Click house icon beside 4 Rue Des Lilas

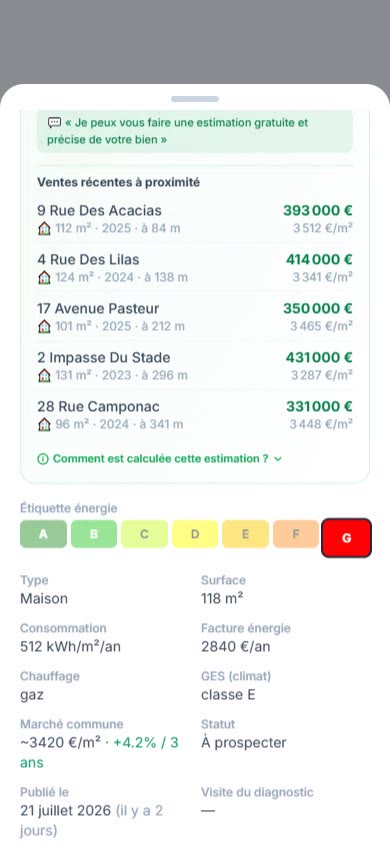click(x=44, y=278)
